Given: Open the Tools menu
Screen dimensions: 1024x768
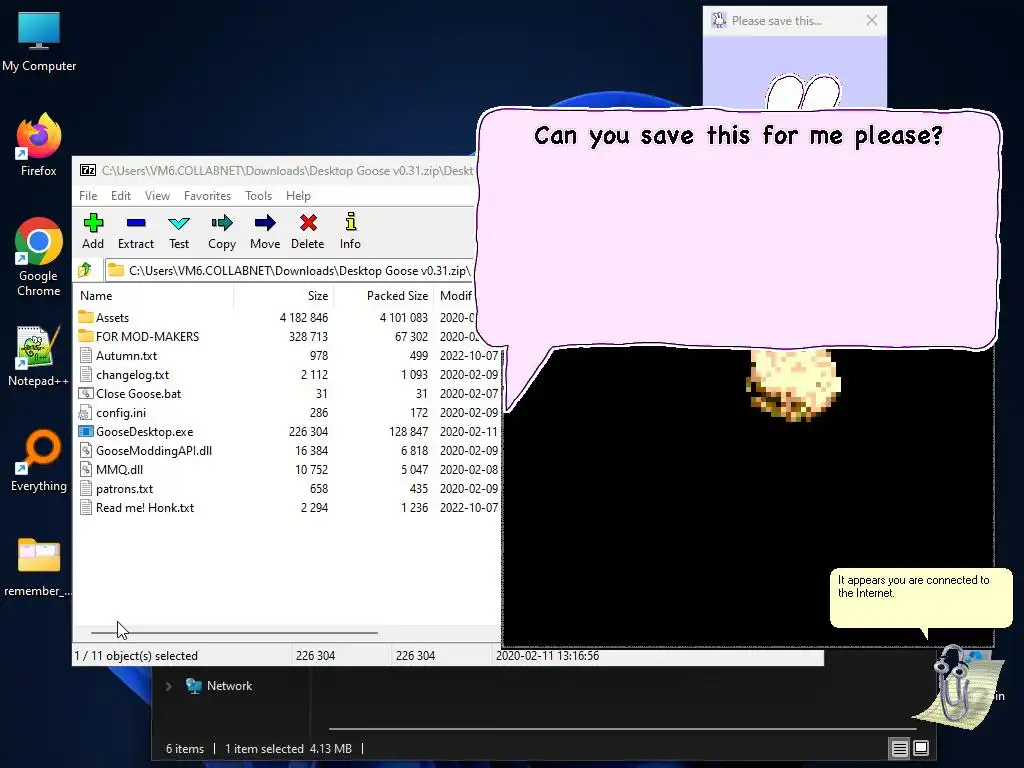Looking at the screenshot, I should tap(259, 196).
